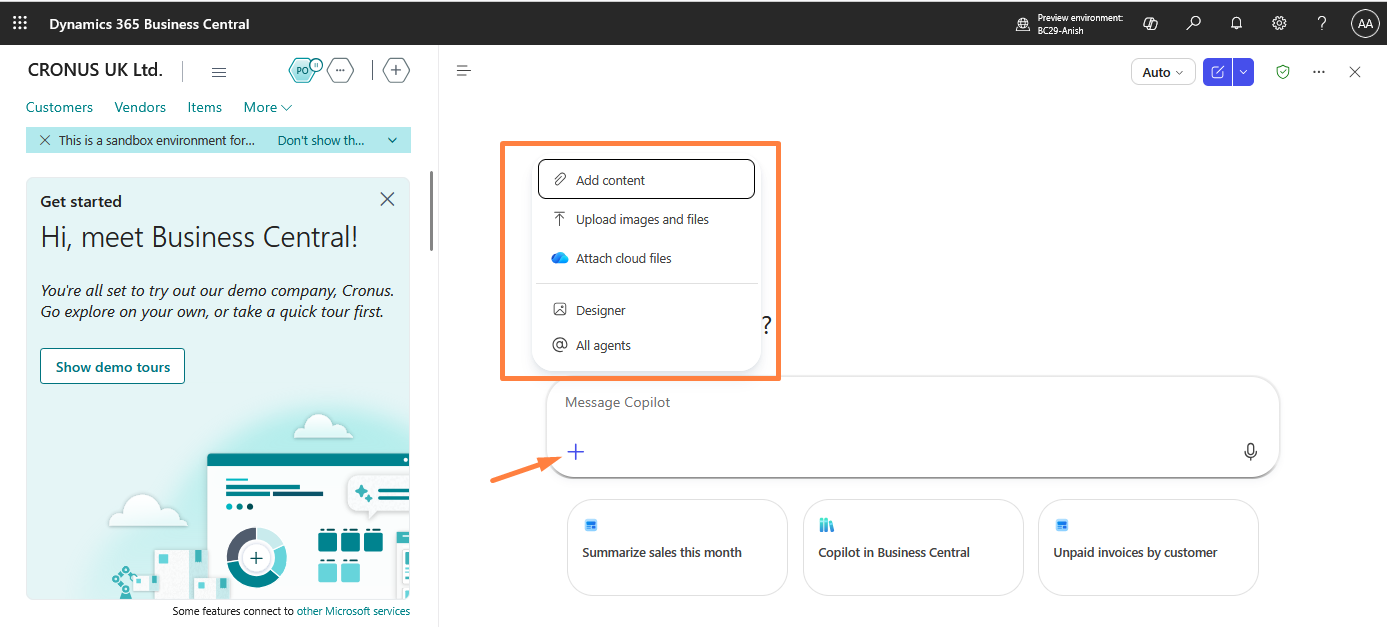The width and height of the screenshot is (1387, 627).
Task: Open the hexagon ellipsis more agents icon
Action: coord(341,70)
